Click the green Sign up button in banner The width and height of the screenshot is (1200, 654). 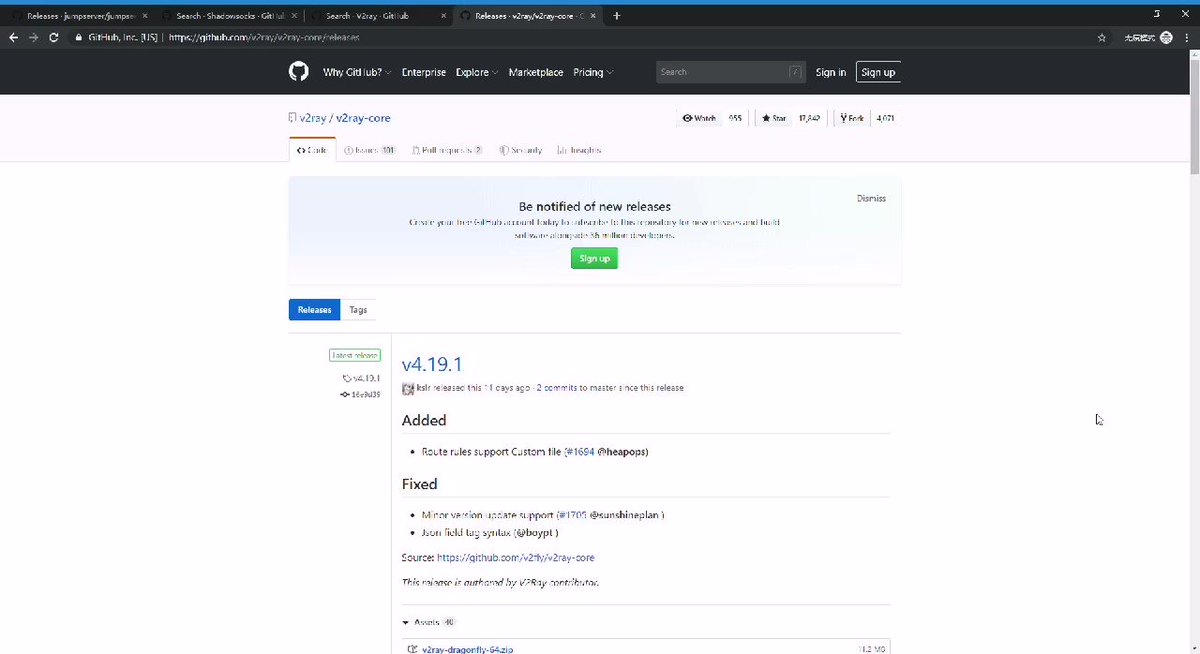tap(595, 258)
